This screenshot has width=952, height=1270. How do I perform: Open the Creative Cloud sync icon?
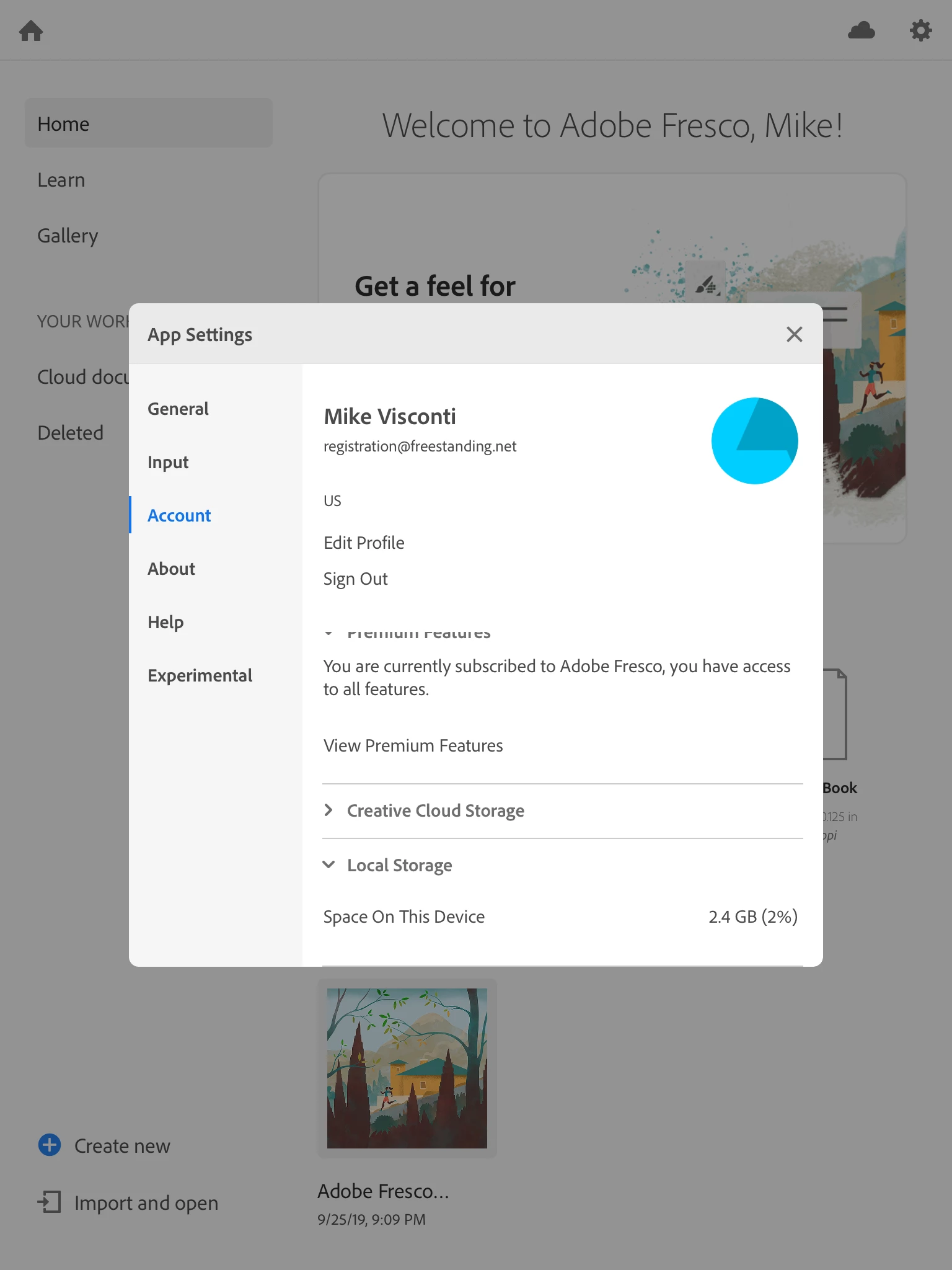pos(861,30)
